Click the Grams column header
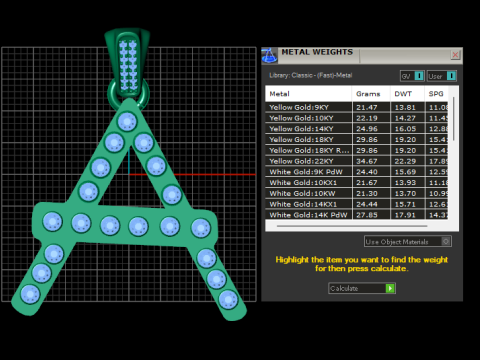Viewport: 480px width, 360px height. coord(371,94)
